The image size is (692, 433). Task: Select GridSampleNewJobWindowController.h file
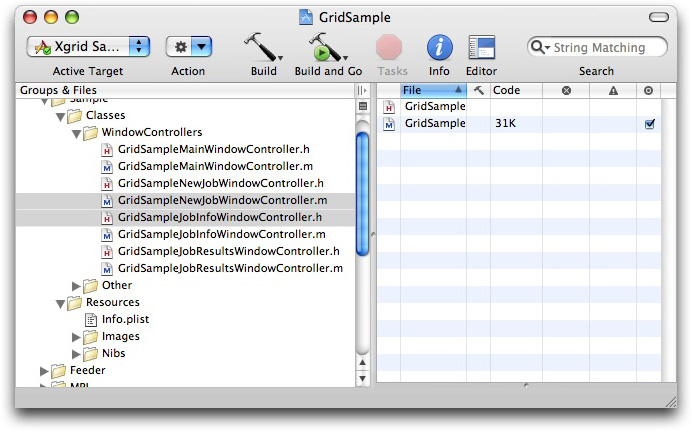pyautogui.click(x=221, y=183)
